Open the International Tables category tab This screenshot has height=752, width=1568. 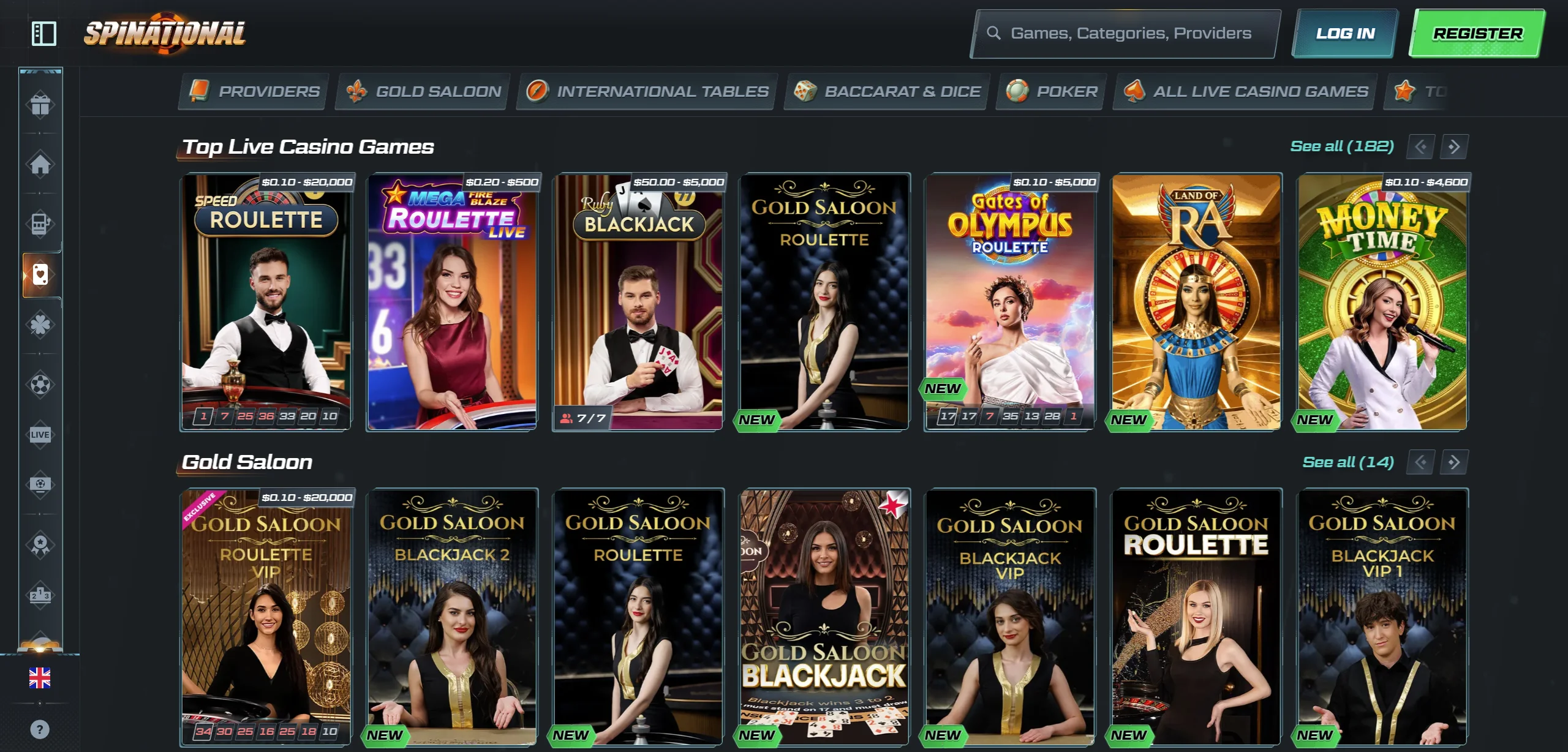tap(647, 91)
